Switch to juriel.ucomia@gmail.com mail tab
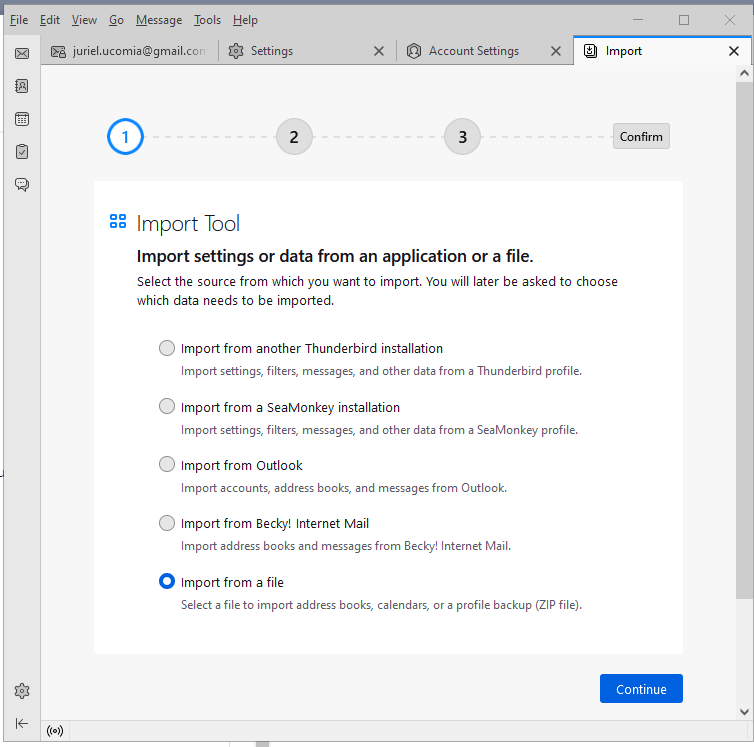754x747 pixels. click(x=130, y=51)
